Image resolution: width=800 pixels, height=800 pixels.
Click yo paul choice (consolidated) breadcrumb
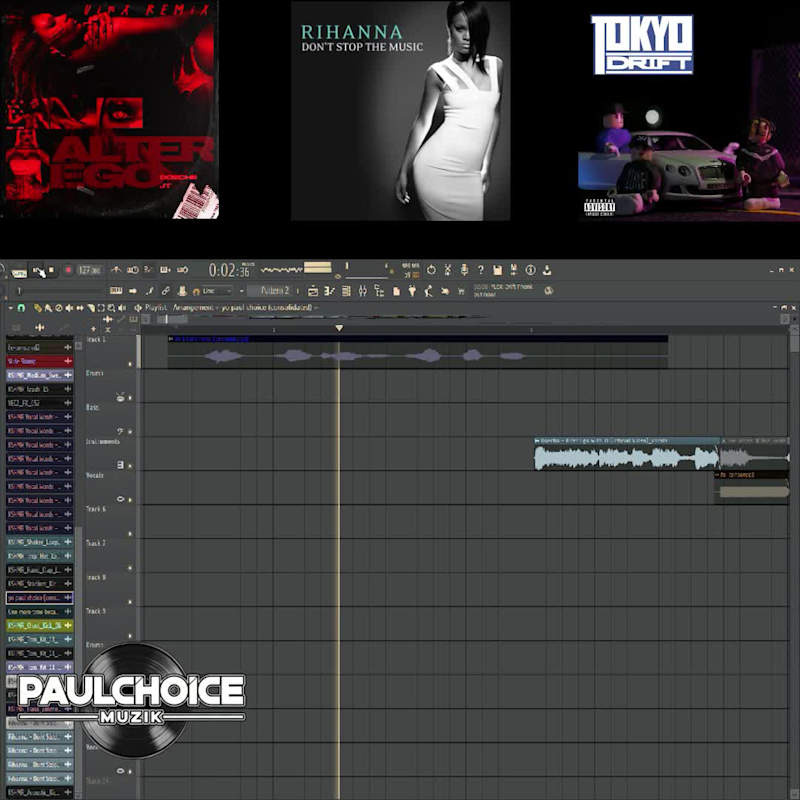tap(266, 308)
